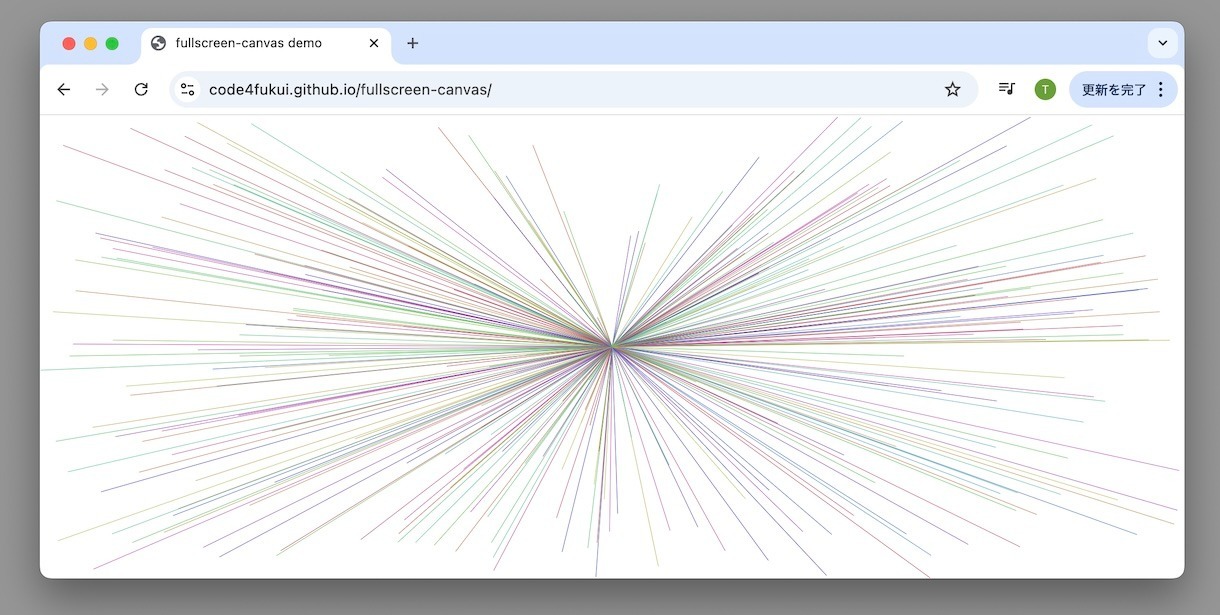The image size is (1220, 615).
Task: Open the media controls icon
Action: tap(1006, 89)
